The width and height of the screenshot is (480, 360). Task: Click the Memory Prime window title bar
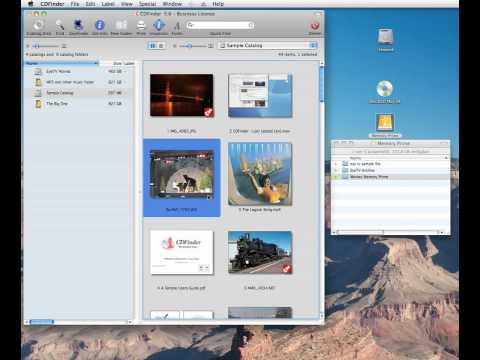(390, 143)
